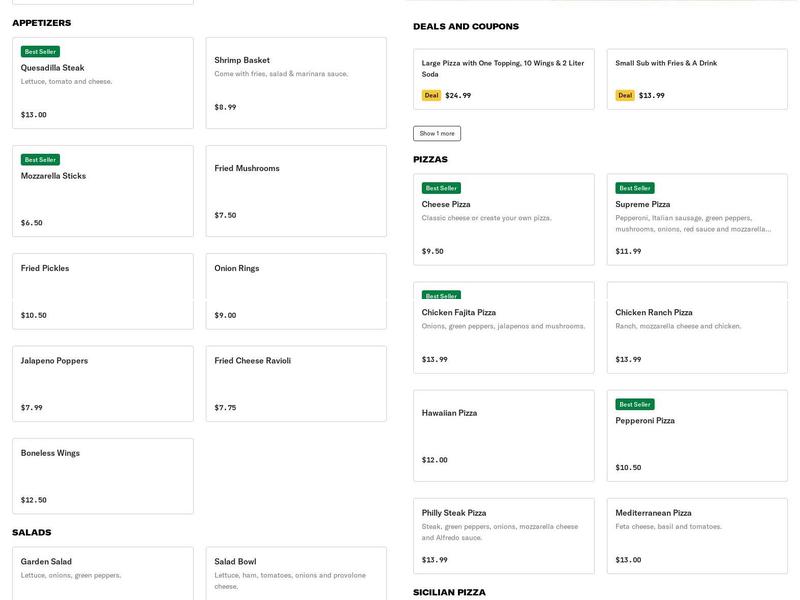Open the Fried Pickles item

[102, 291]
